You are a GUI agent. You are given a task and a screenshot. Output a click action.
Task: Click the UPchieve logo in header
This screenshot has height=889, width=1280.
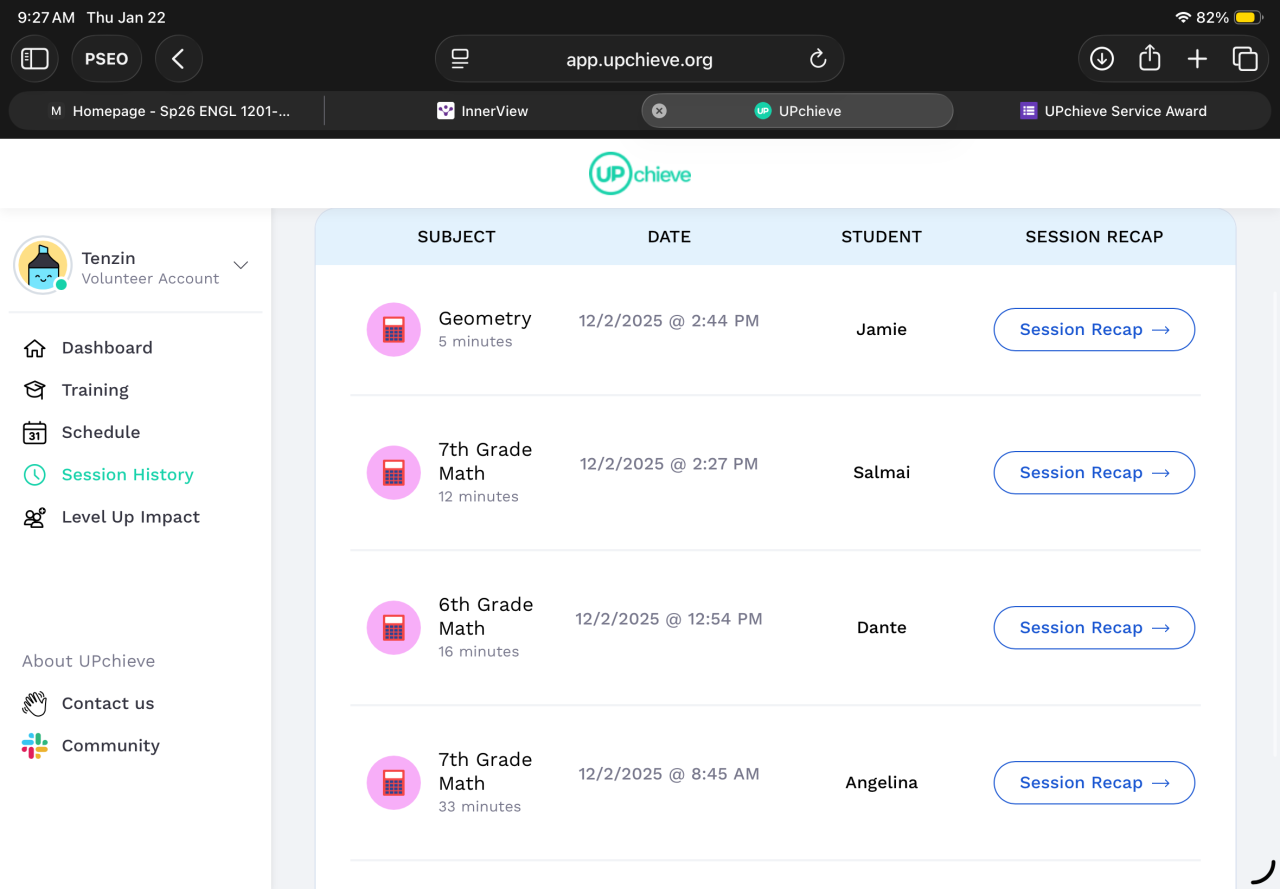pos(640,174)
